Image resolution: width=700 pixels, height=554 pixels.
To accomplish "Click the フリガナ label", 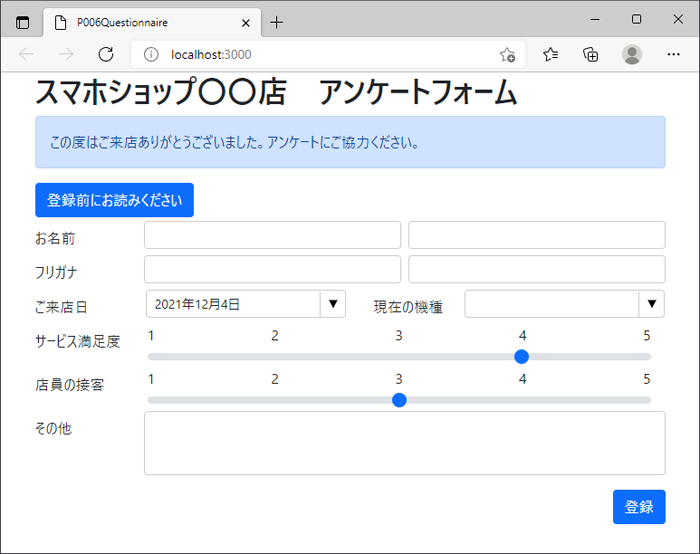I will tap(56, 272).
